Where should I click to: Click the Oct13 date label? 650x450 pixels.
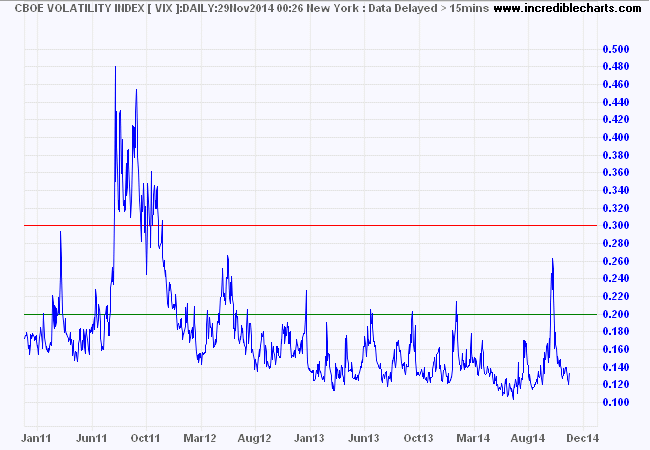click(418, 438)
